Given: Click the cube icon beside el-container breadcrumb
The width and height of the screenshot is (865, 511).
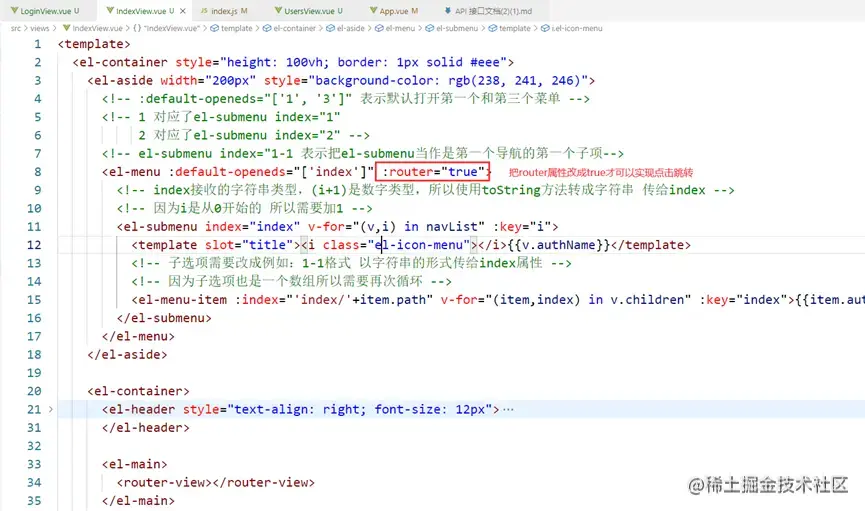Looking at the screenshot, I should coord(267,28).
